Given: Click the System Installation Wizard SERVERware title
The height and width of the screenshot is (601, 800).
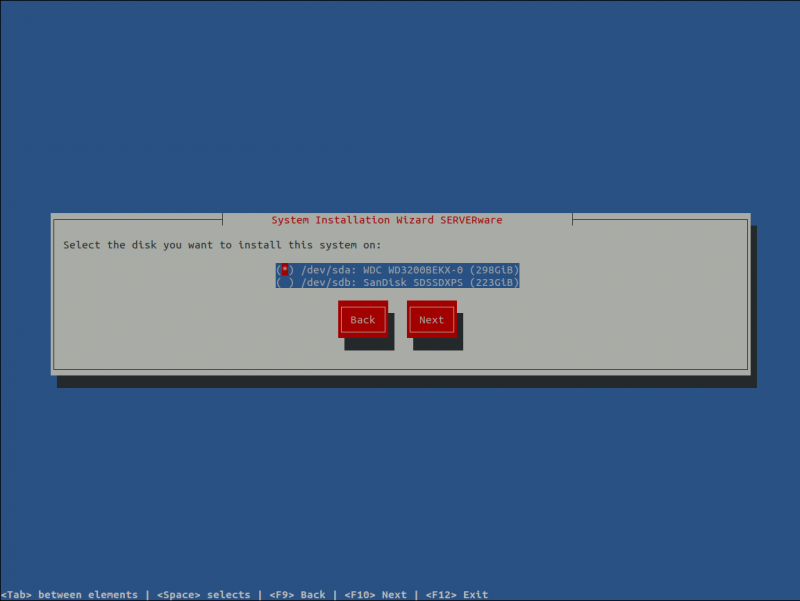Looking at the screenshot, I should click(386, 220).
